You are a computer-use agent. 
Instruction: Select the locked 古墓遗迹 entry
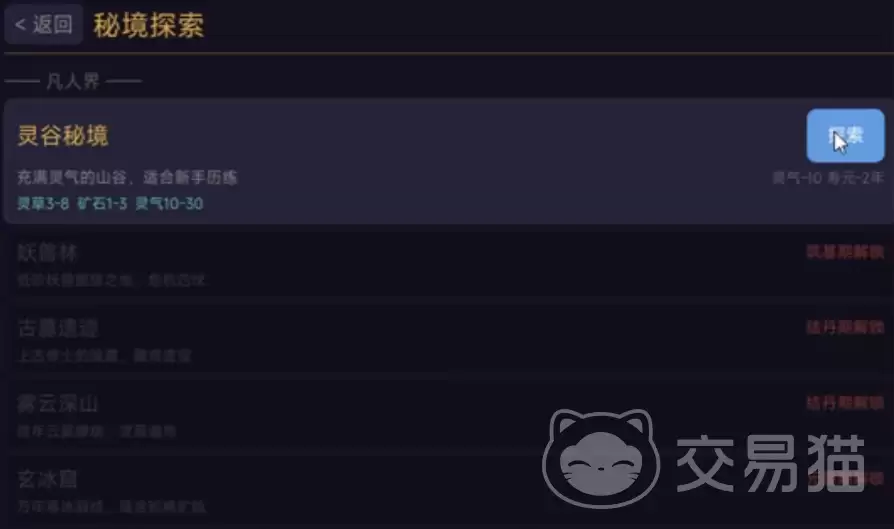[x=447, y=340]
